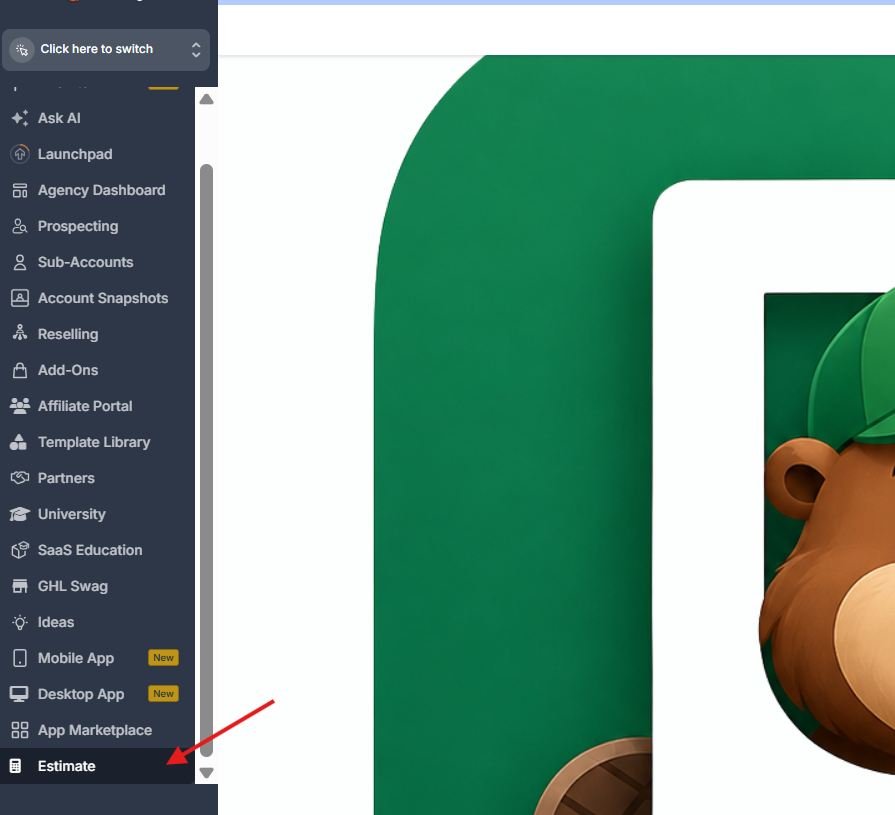Image resolution: width=895 pixels, height=815 pixels.
Task: Click sidebar scrollbar down arrow
Action: pyautogui.click(x=207, y=773)
